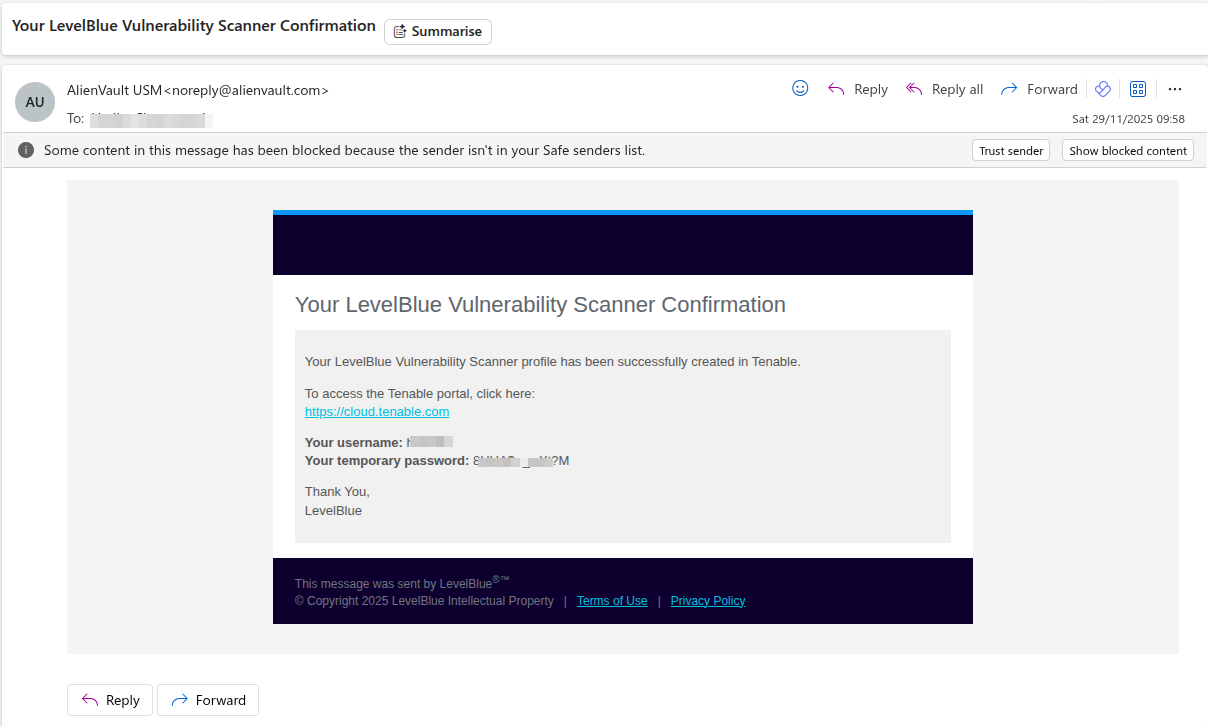Click the 'To:' recipient line
The height and width of the screenshot is (727, 1208).
coord(140,119)
